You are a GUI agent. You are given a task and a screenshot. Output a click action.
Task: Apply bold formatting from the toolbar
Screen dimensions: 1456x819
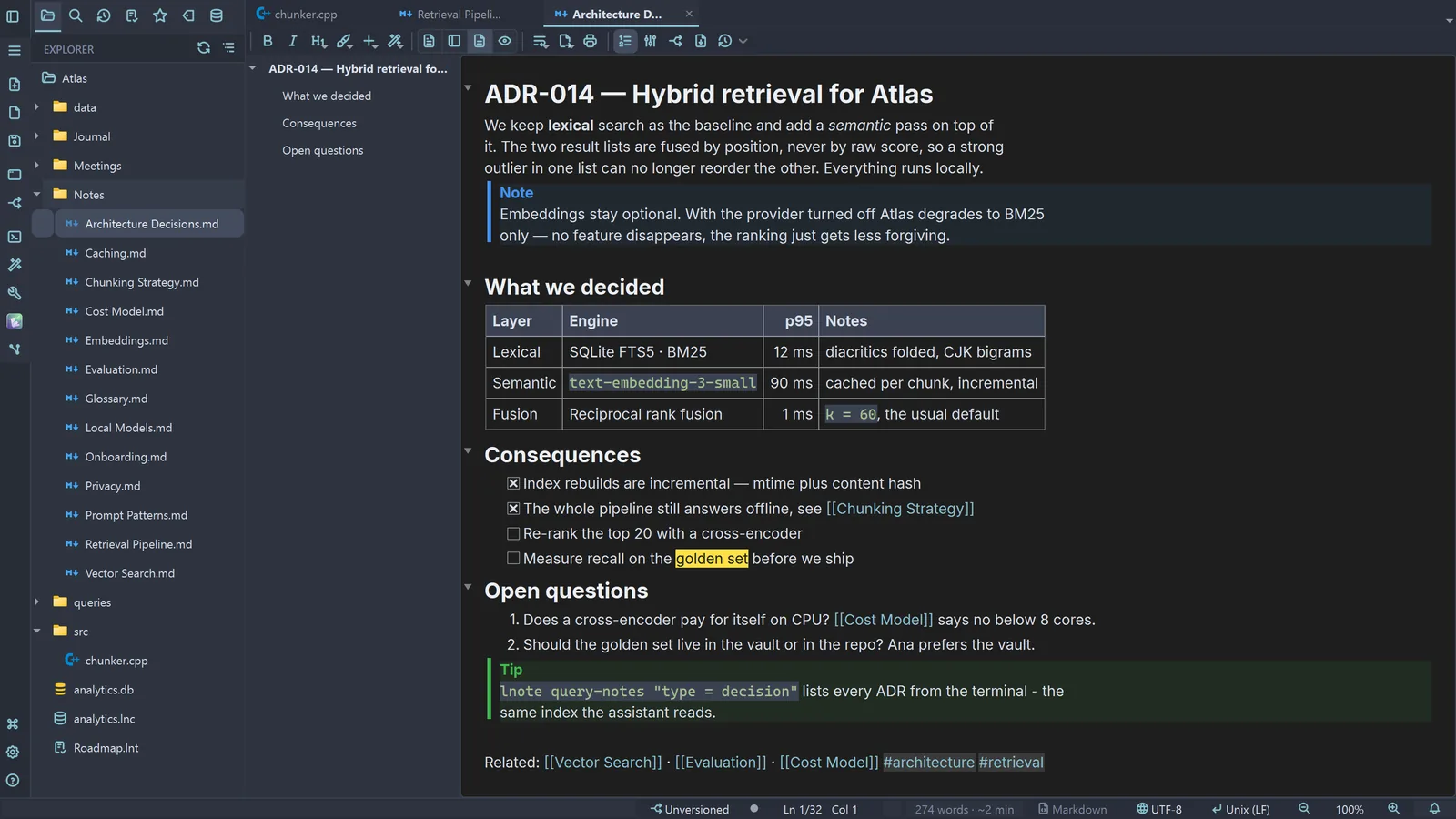pyautogui.click(x=268, y=41)
